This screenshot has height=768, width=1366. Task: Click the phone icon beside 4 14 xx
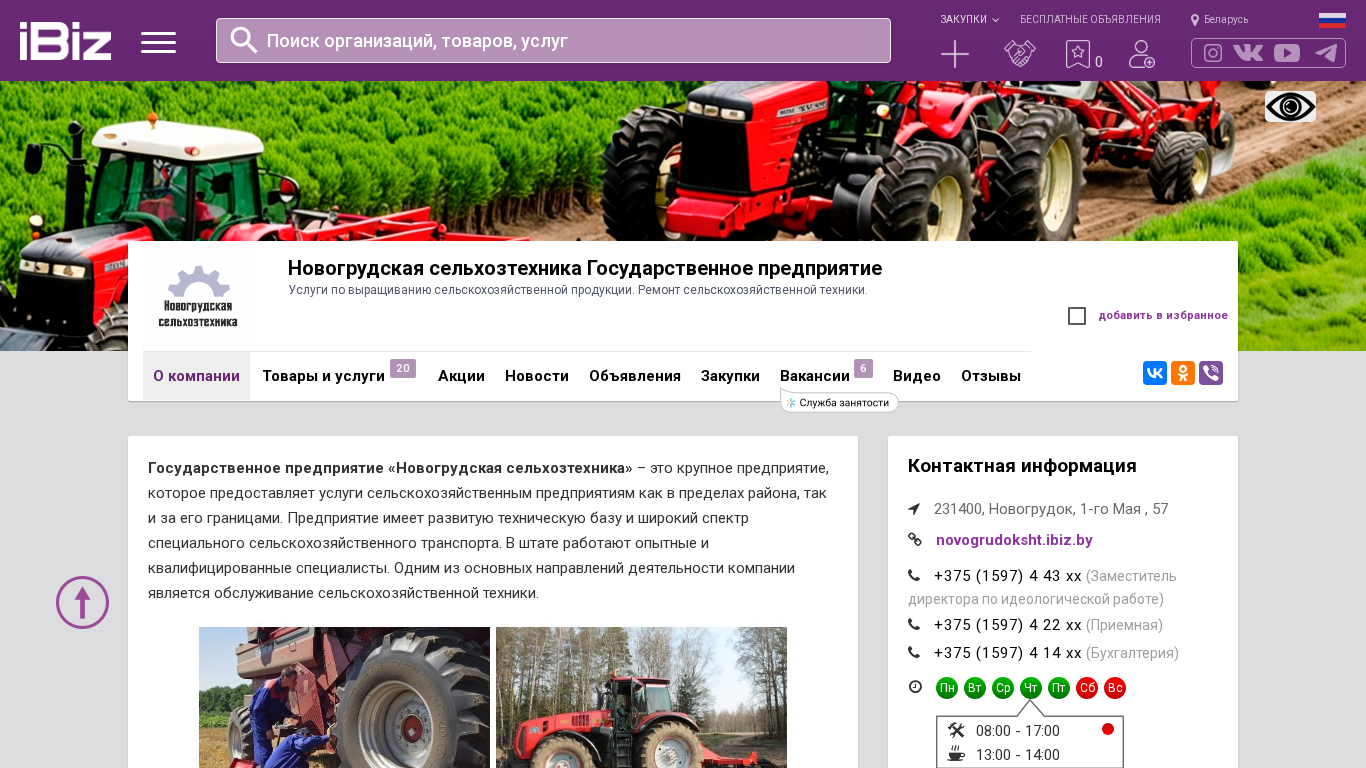click(x=914, y=653)
